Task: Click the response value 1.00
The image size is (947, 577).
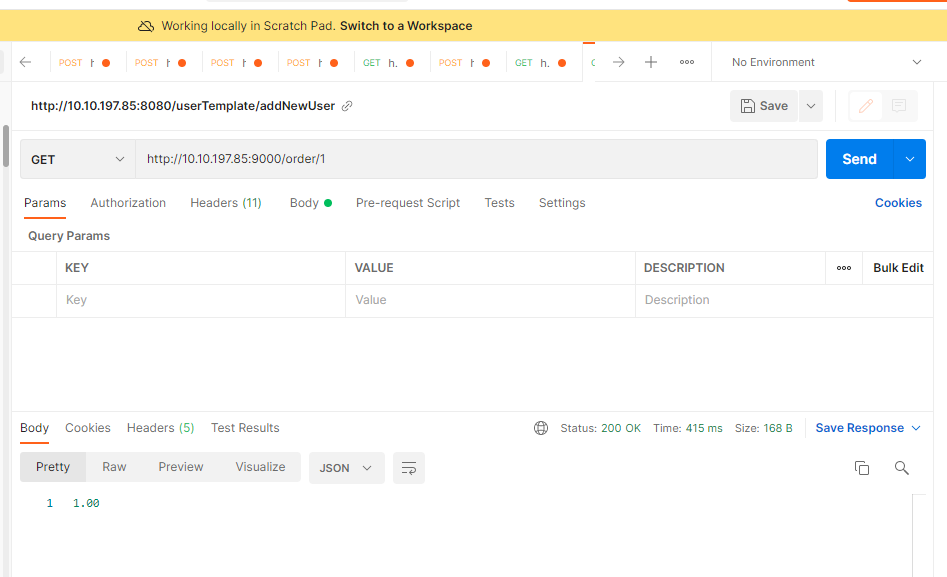Action: (86, 503)
